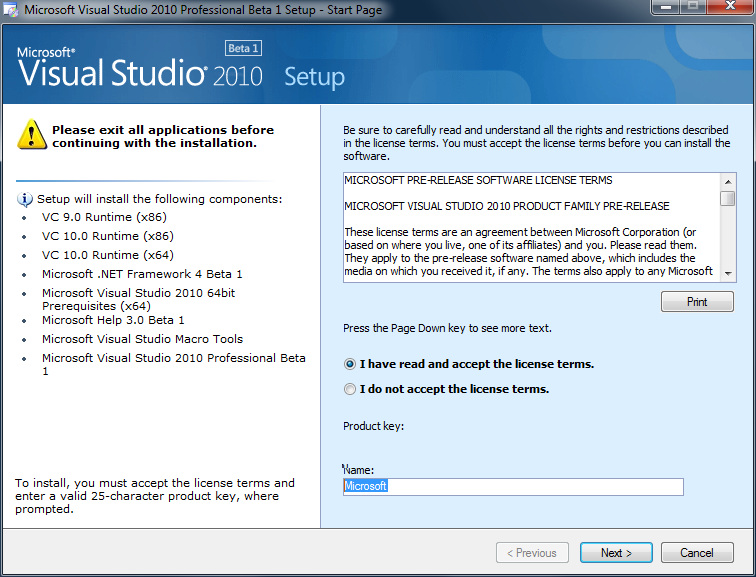This screenshot has width=756, height=577.
Task: Close the setup window
Action: [x=730, y=7]
